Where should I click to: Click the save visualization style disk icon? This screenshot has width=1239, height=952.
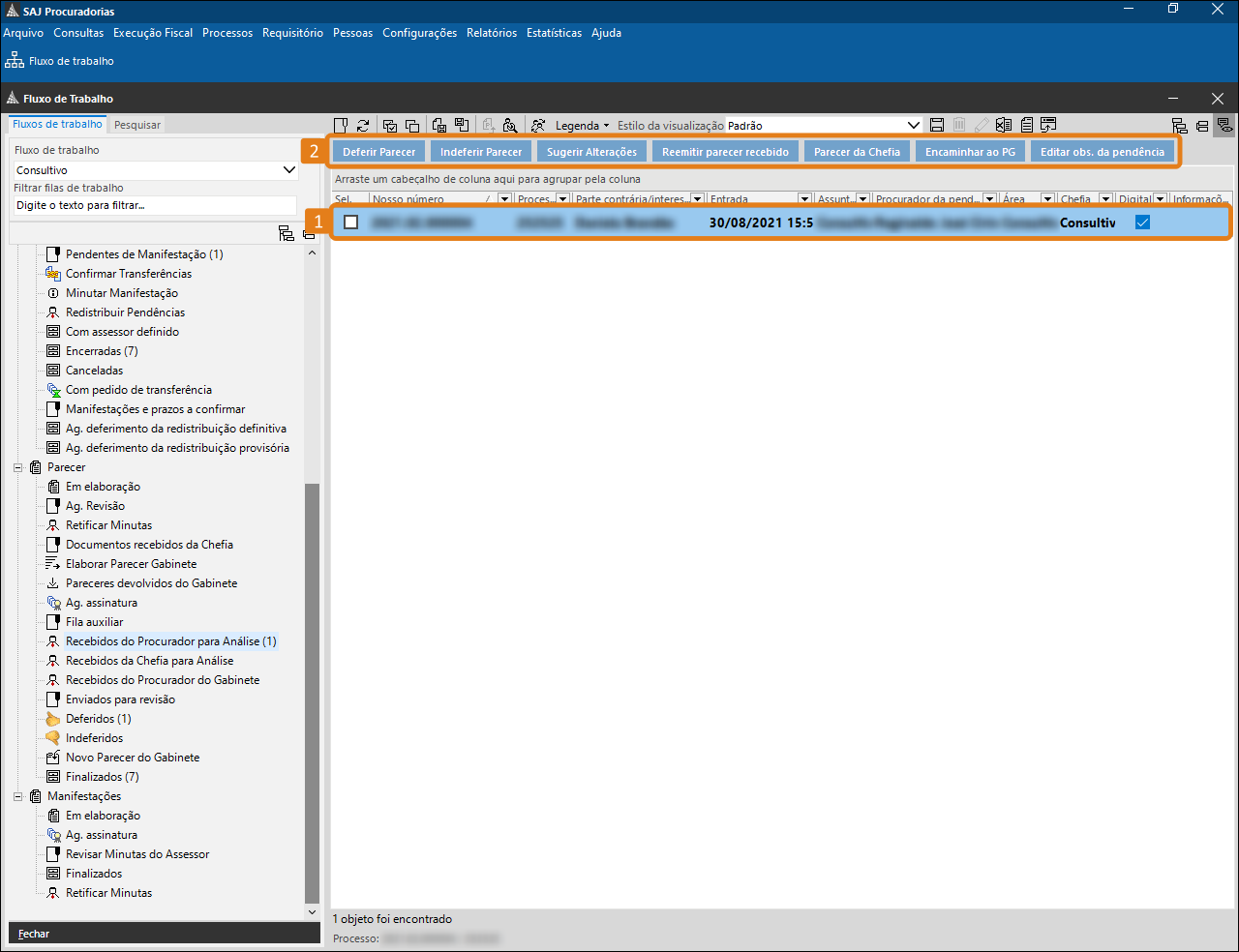click(936, 126)
